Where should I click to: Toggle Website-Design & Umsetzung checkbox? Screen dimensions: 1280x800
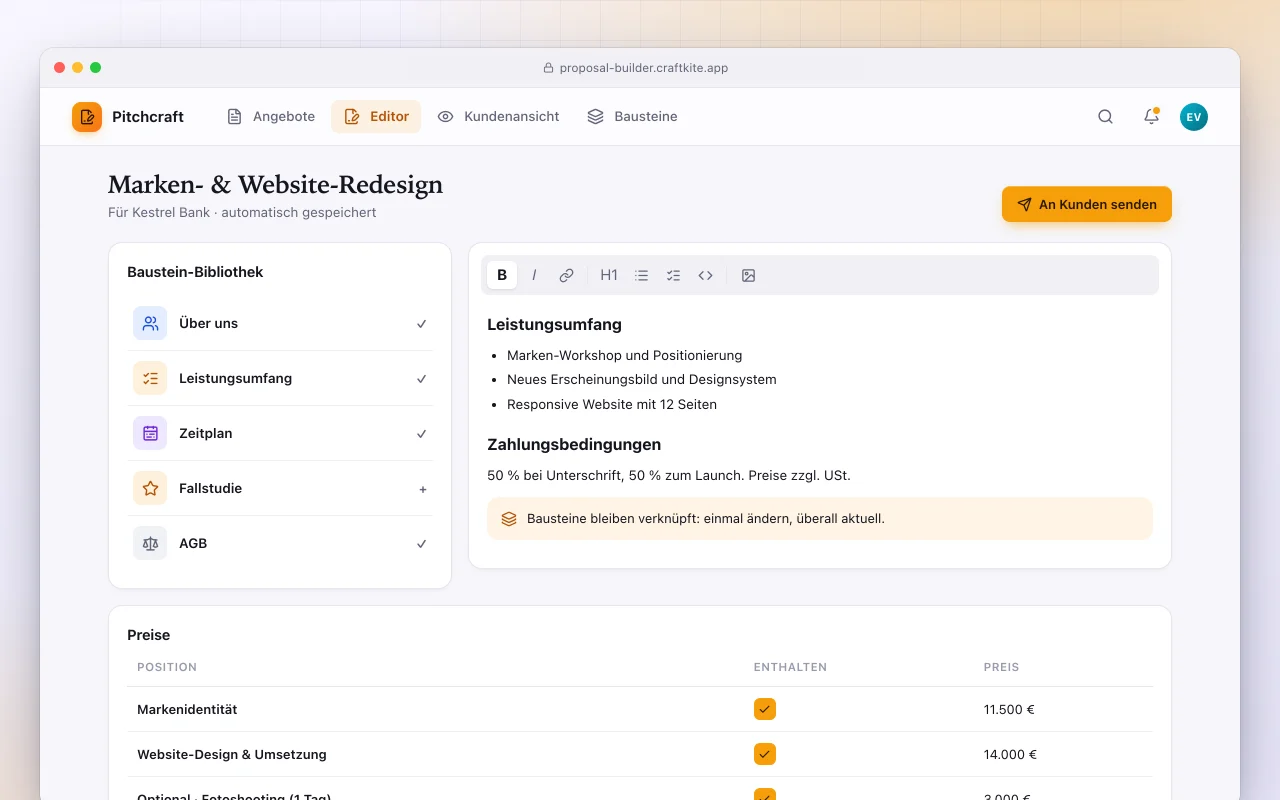coord(765,754)
